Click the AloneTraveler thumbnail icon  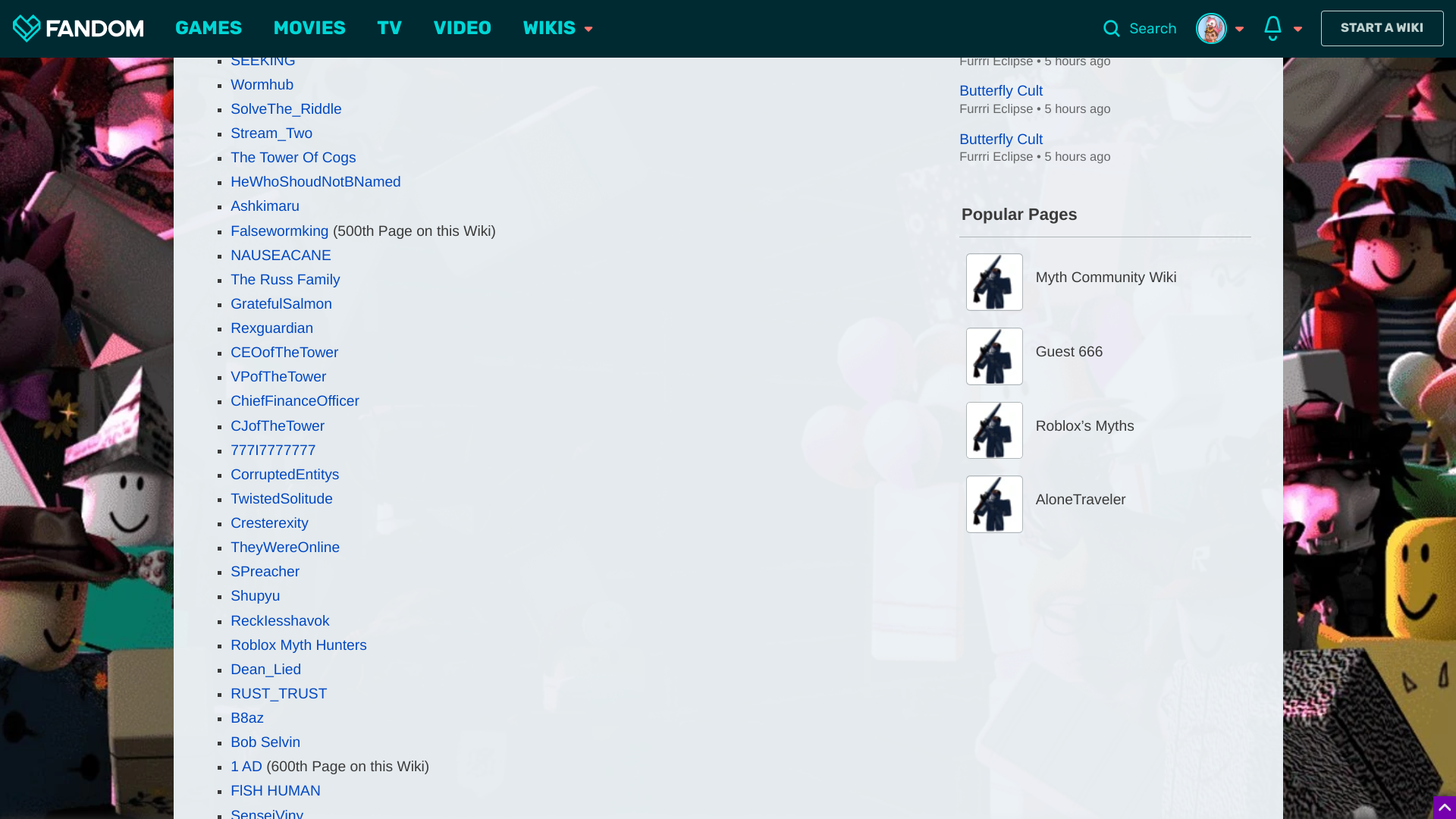tap(993, 503)
